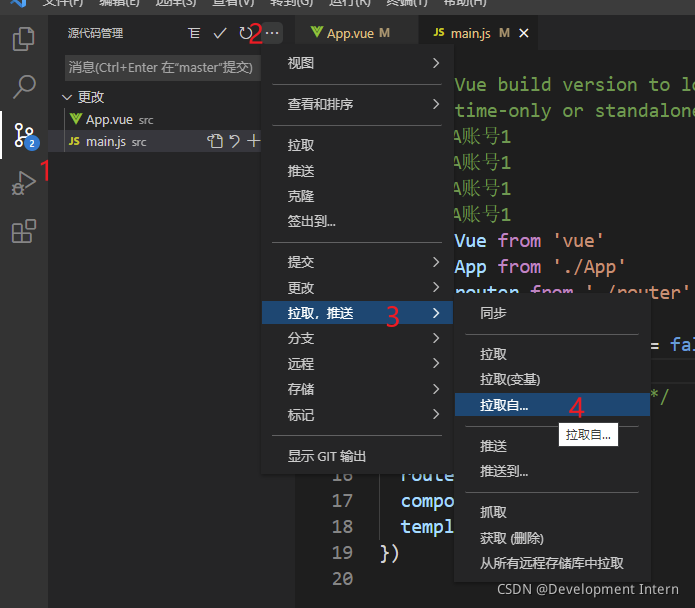Close the main.js editor tab

click(524, 33)
